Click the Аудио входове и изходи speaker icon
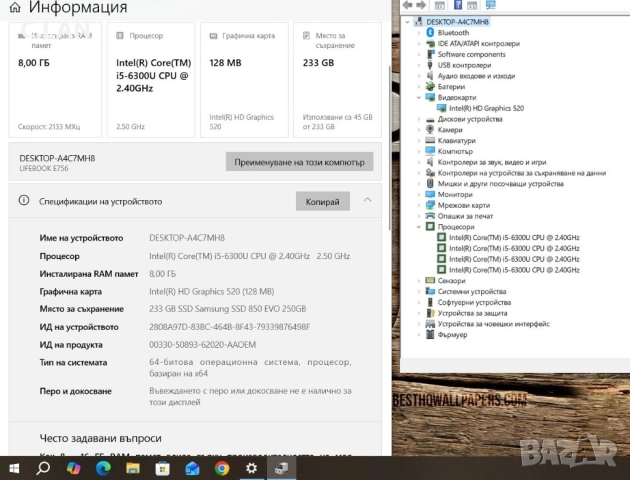 pos(430,76)
